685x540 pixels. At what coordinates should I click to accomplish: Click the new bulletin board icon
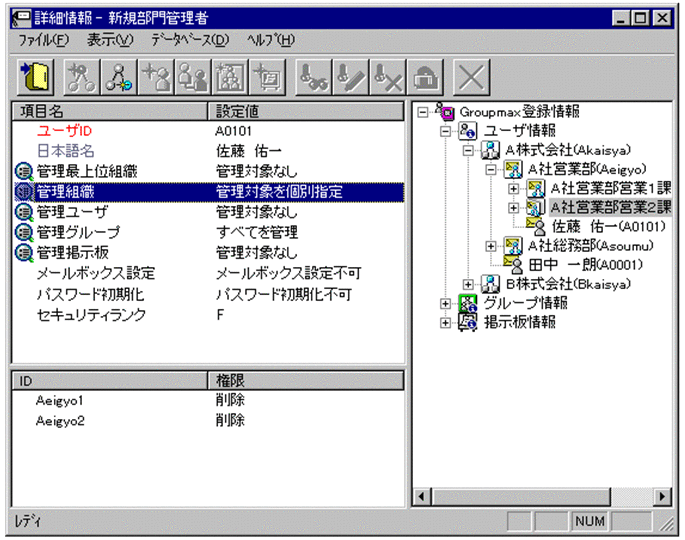(x=267, y=77)
